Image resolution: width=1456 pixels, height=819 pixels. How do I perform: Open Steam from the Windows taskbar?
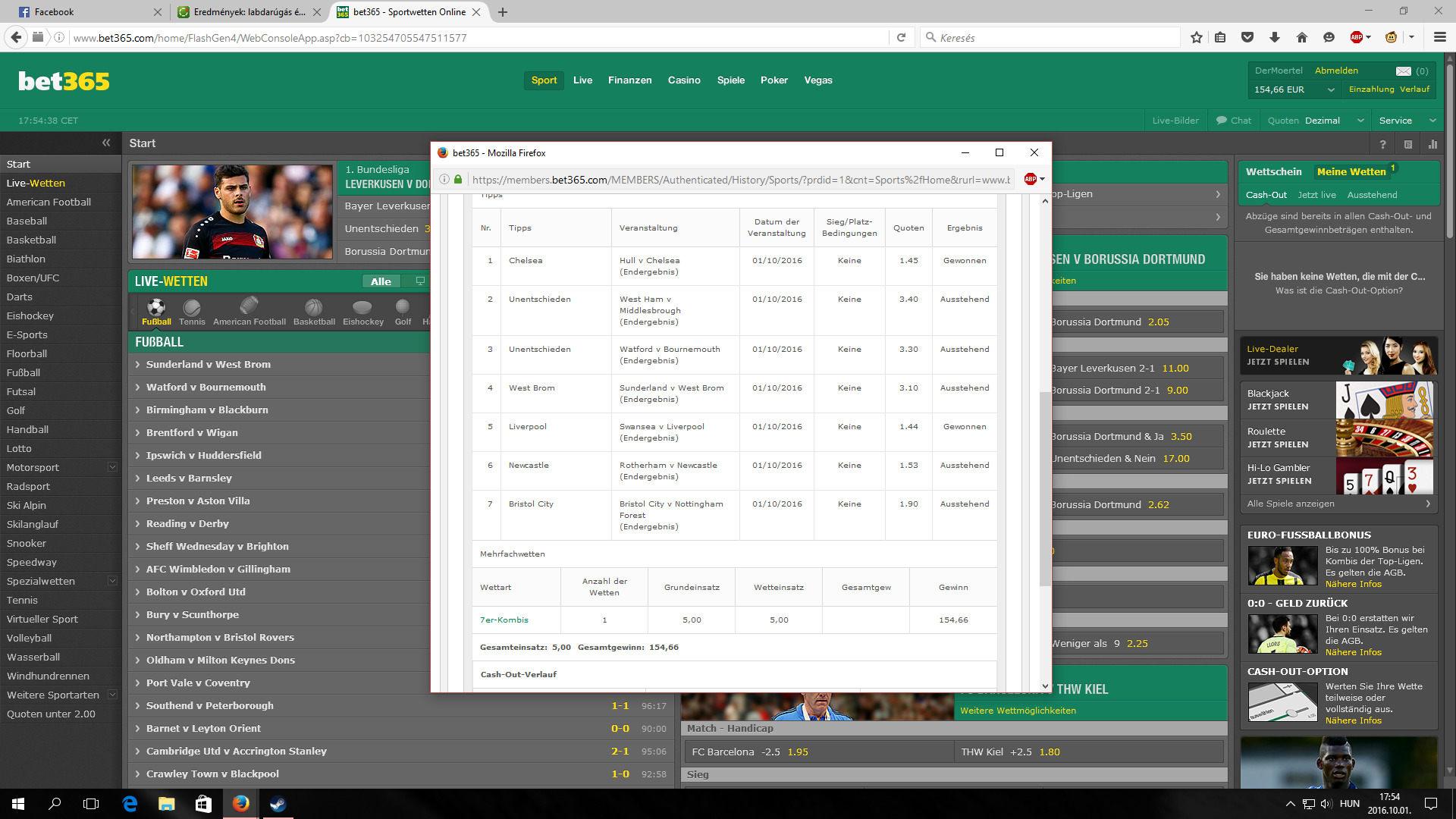point(278,804)
